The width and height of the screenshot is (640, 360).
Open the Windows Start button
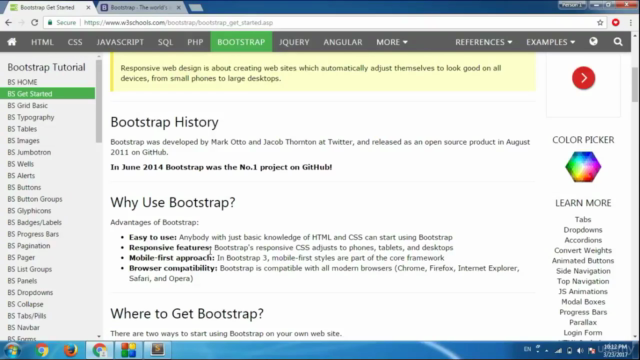(12, 350)
